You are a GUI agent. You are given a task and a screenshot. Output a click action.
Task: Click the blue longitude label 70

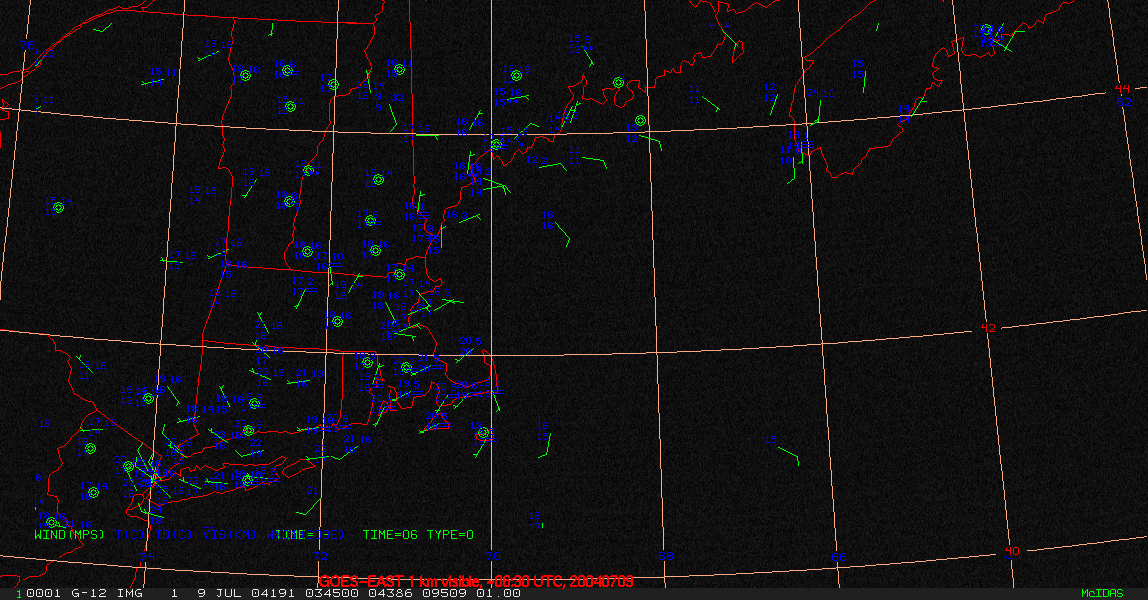coord(493,556)
